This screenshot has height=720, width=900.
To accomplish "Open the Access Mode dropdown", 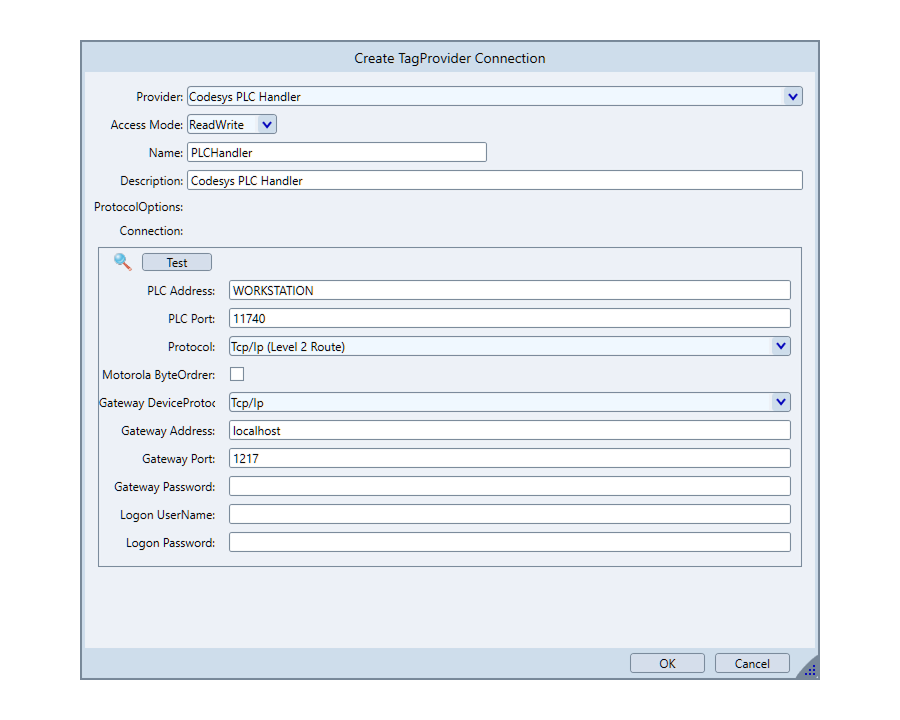I will click(266, 125).
